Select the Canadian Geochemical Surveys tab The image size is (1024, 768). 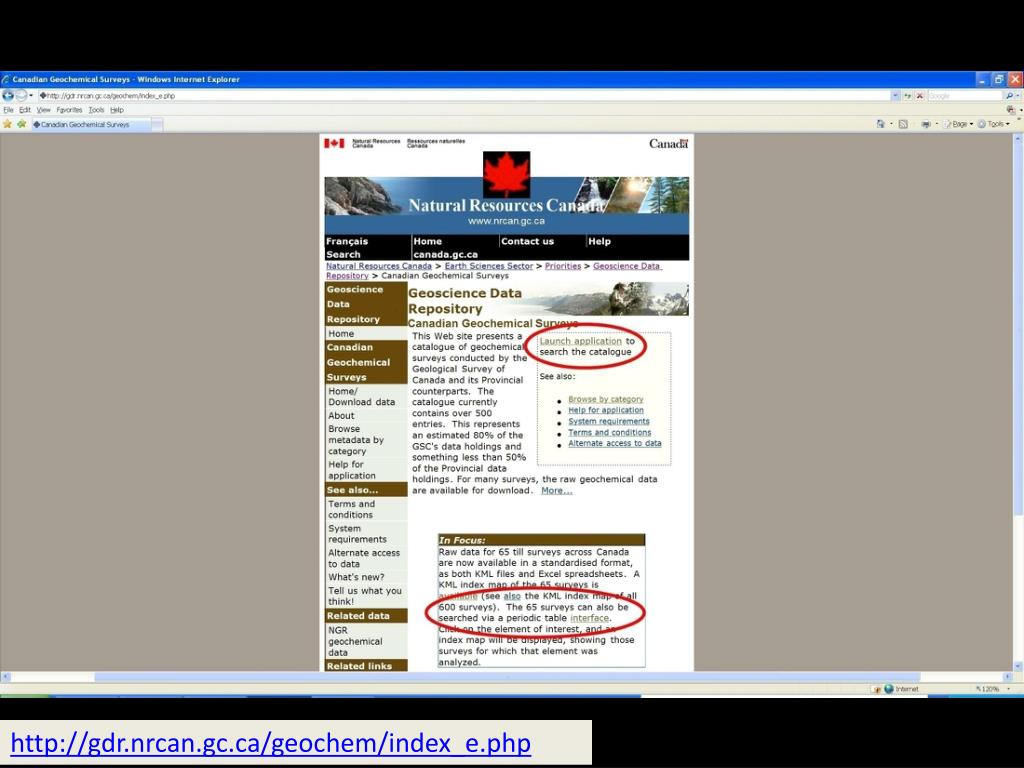pos(91,124)
